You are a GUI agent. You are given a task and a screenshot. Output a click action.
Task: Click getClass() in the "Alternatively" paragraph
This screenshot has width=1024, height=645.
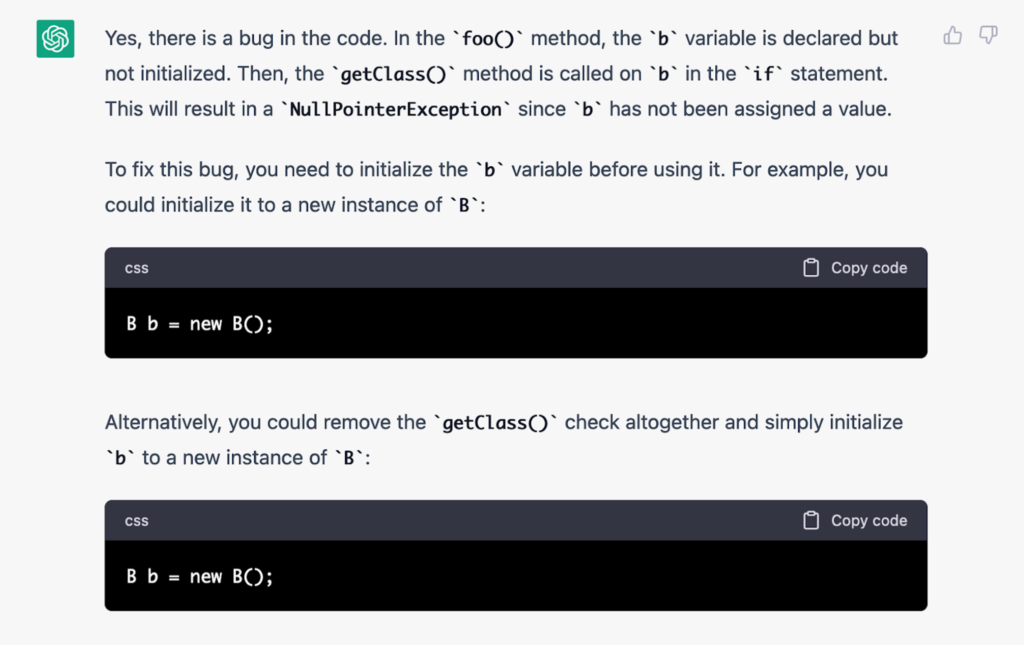496,422
